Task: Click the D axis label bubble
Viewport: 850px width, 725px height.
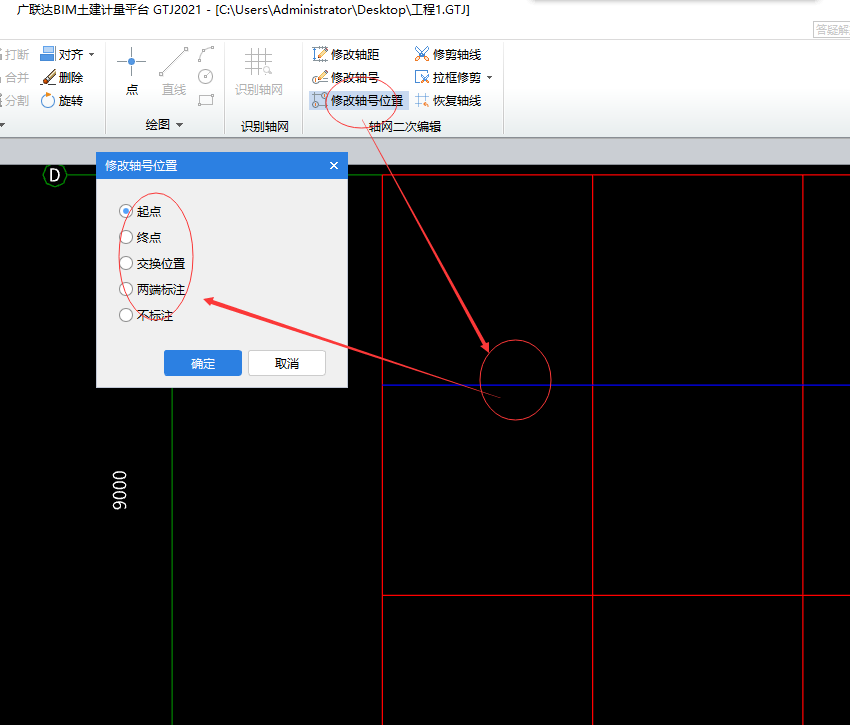Action: 54,175
